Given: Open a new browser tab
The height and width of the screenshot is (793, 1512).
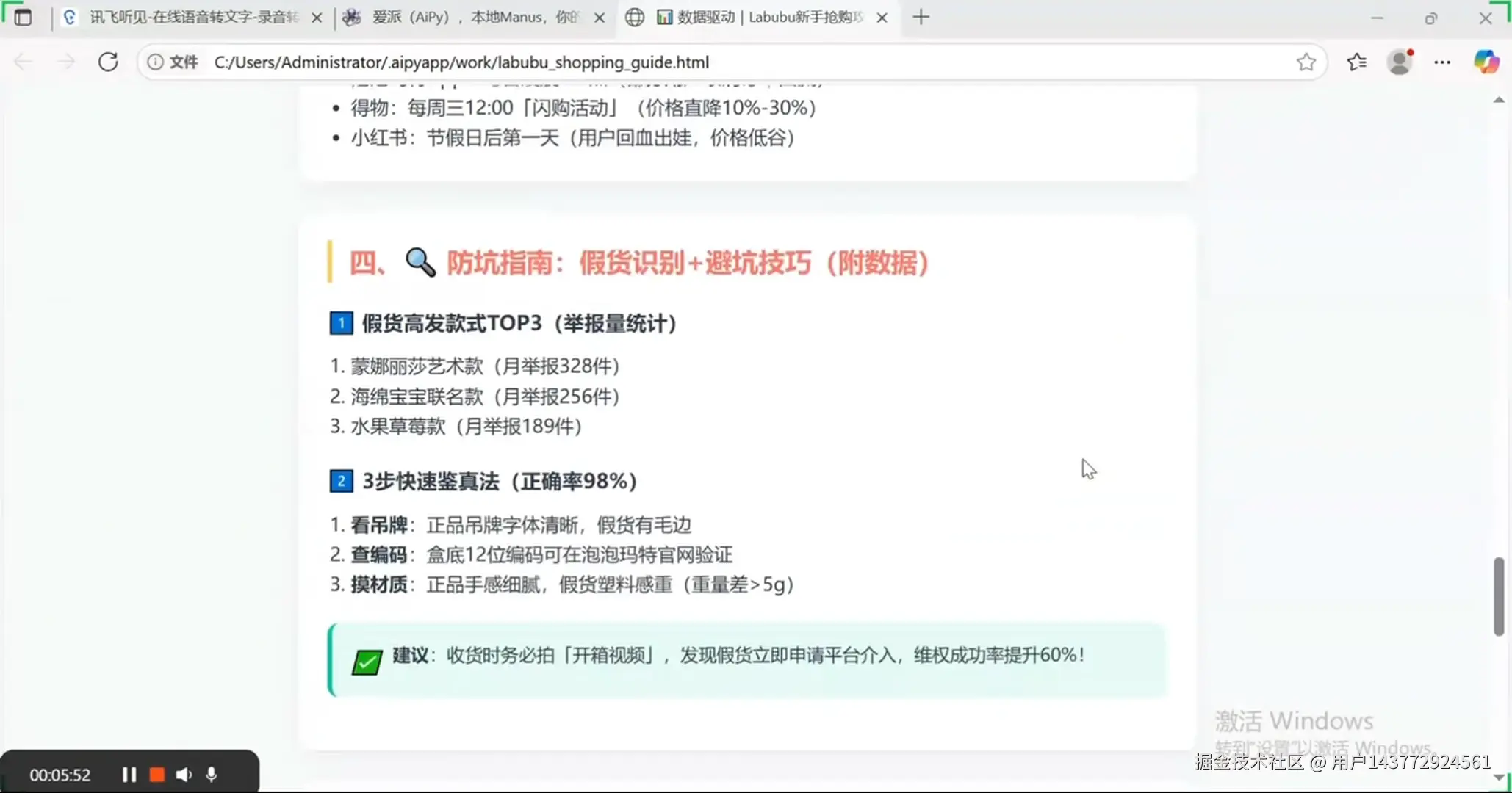Looking at the screenshot, I should tap(921, 17).
